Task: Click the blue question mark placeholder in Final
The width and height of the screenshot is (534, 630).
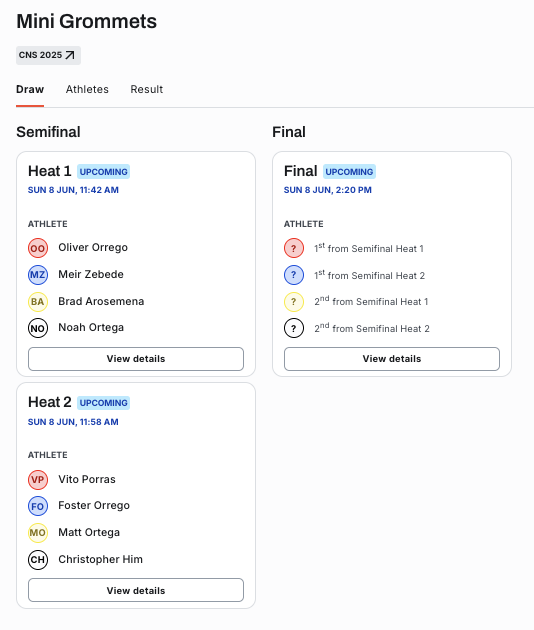Action: click(294, 275)
